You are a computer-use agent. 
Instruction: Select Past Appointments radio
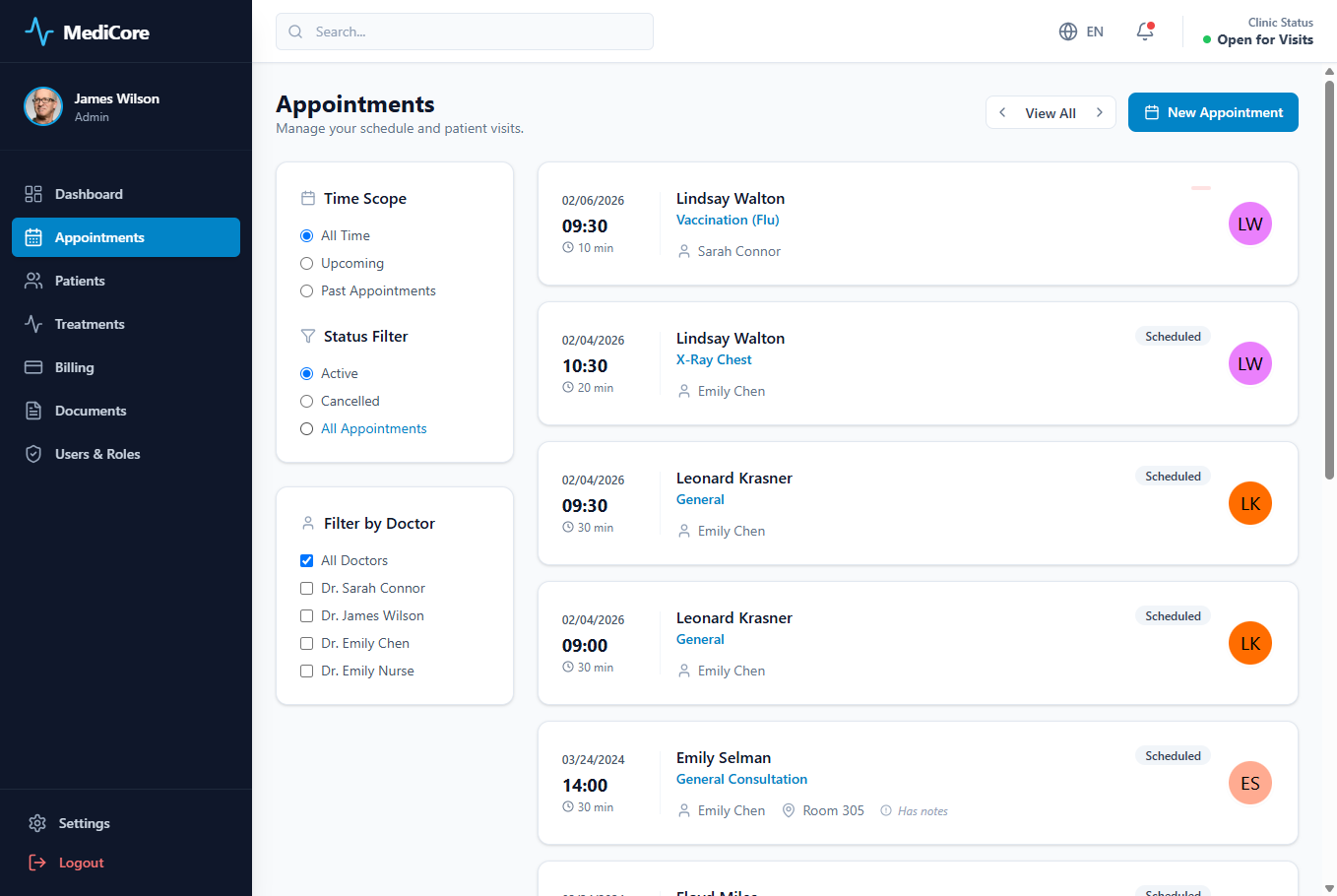tap(306, 290)
